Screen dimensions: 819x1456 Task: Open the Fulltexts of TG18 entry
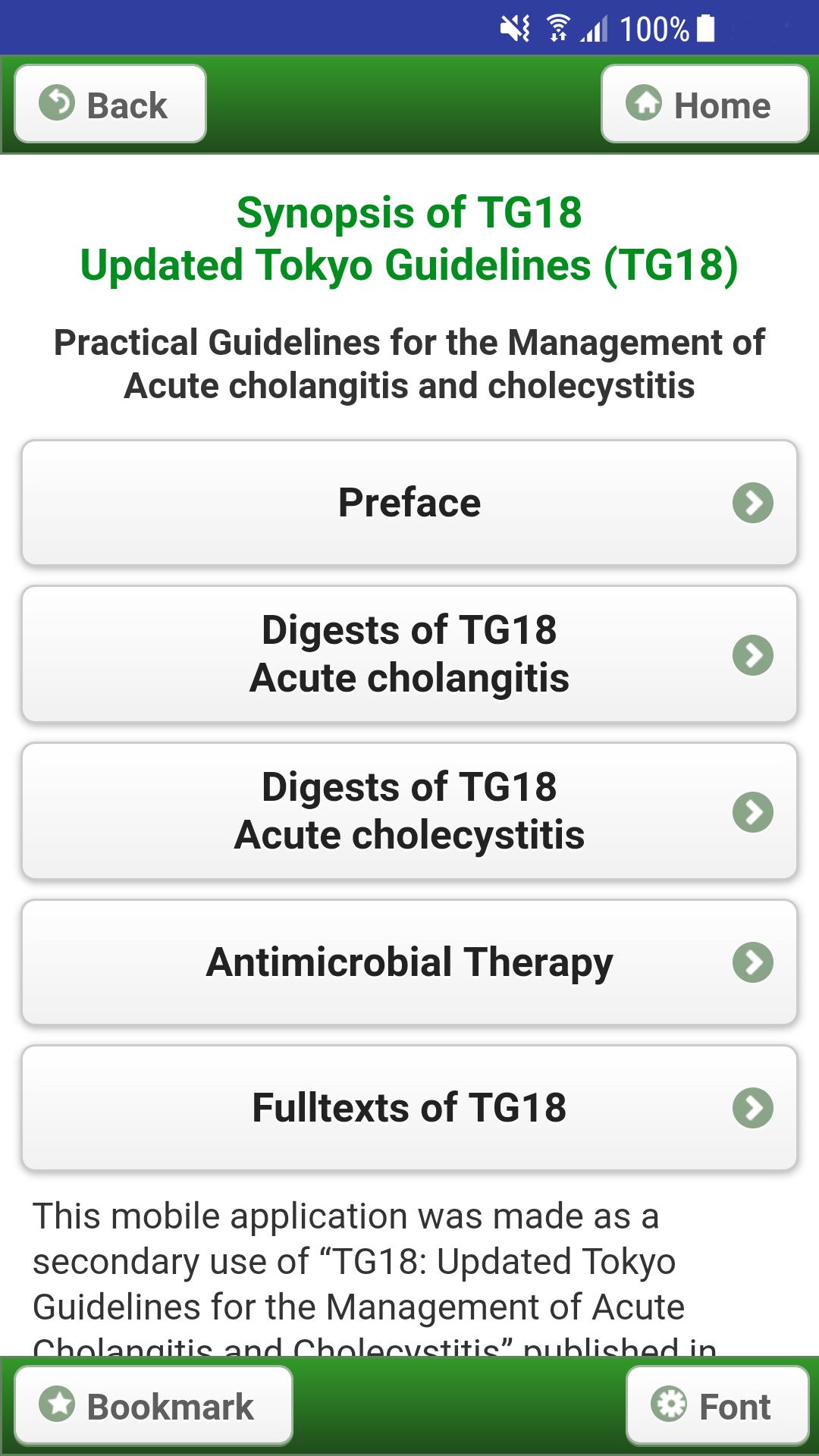[x=409, y=1108]
